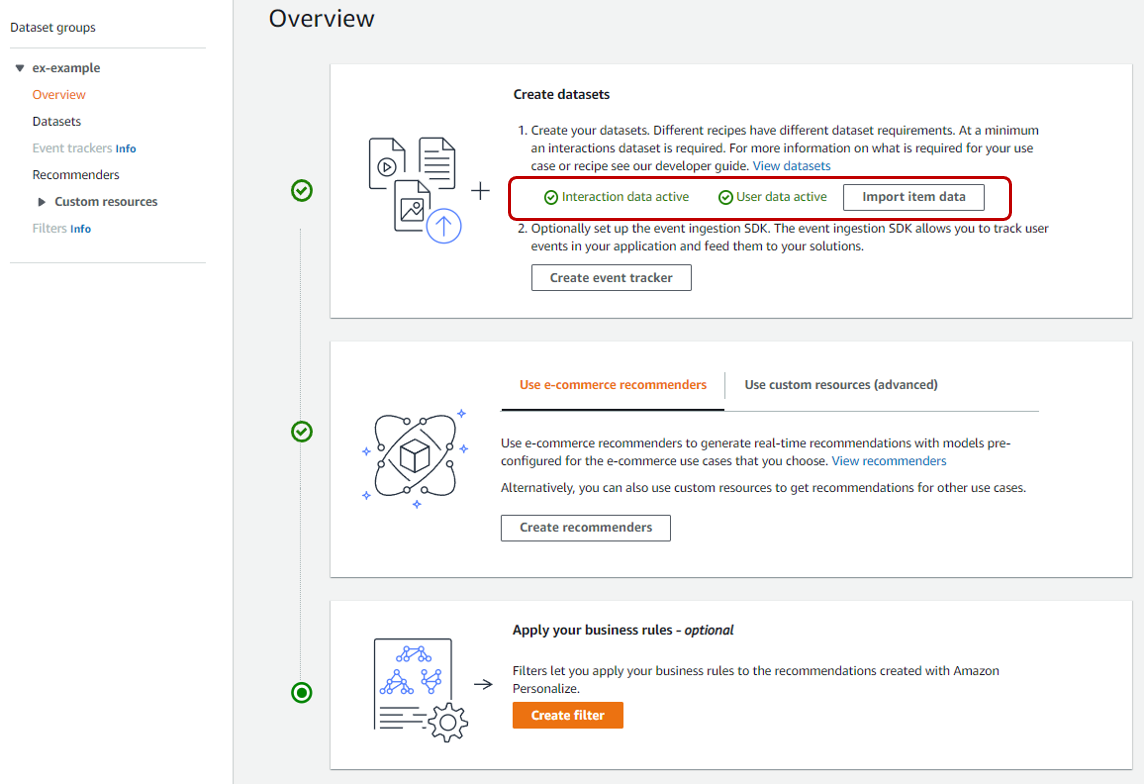1144x784 pixels.
Task: Click the recommenders step checkmark icon
Action: click(x=302, y=432)
